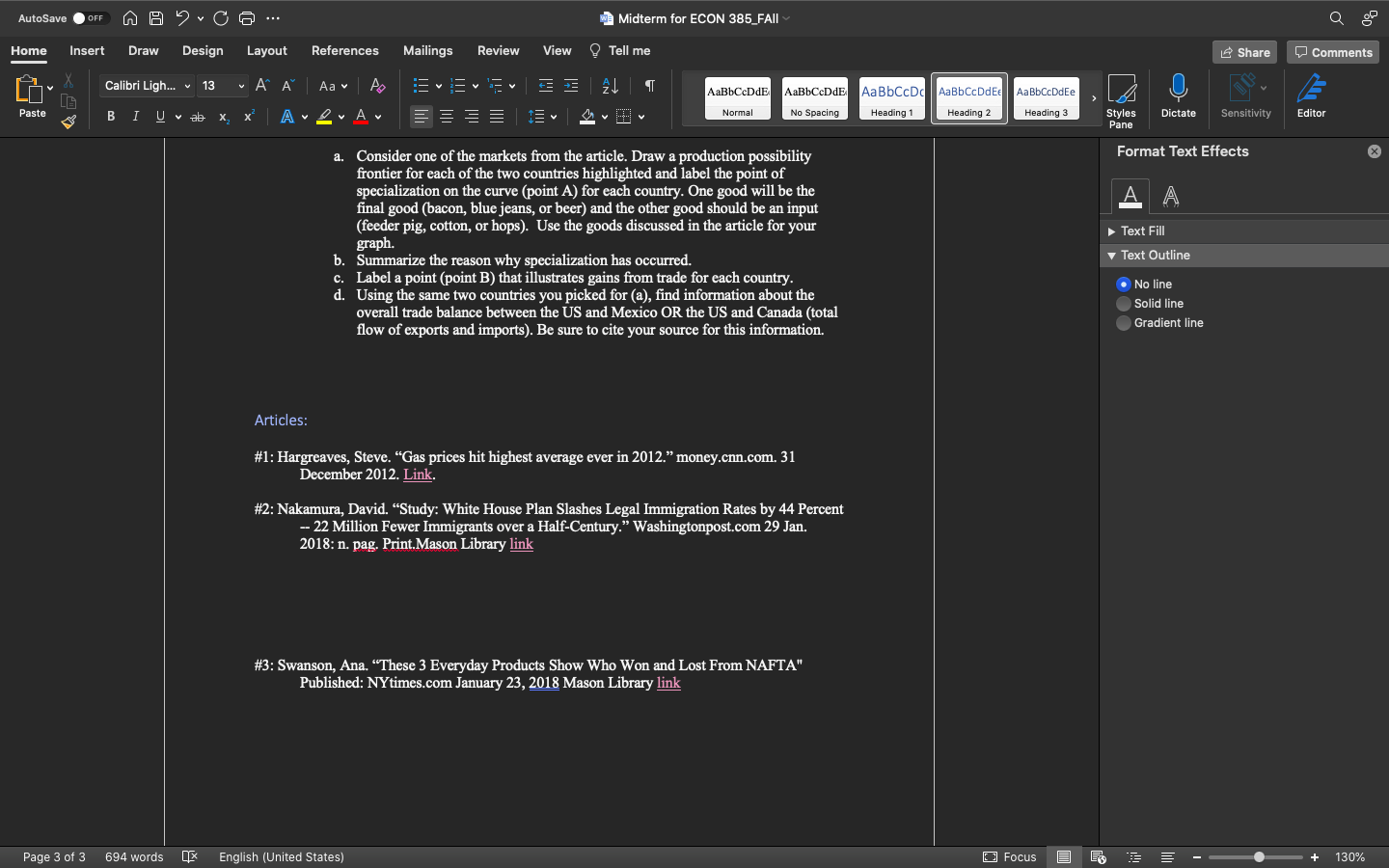Image resolution: width=1389 pixels, height=868 pixels.
Task: Click the Format Painter brush icon
Action: (x=68, y=122)
